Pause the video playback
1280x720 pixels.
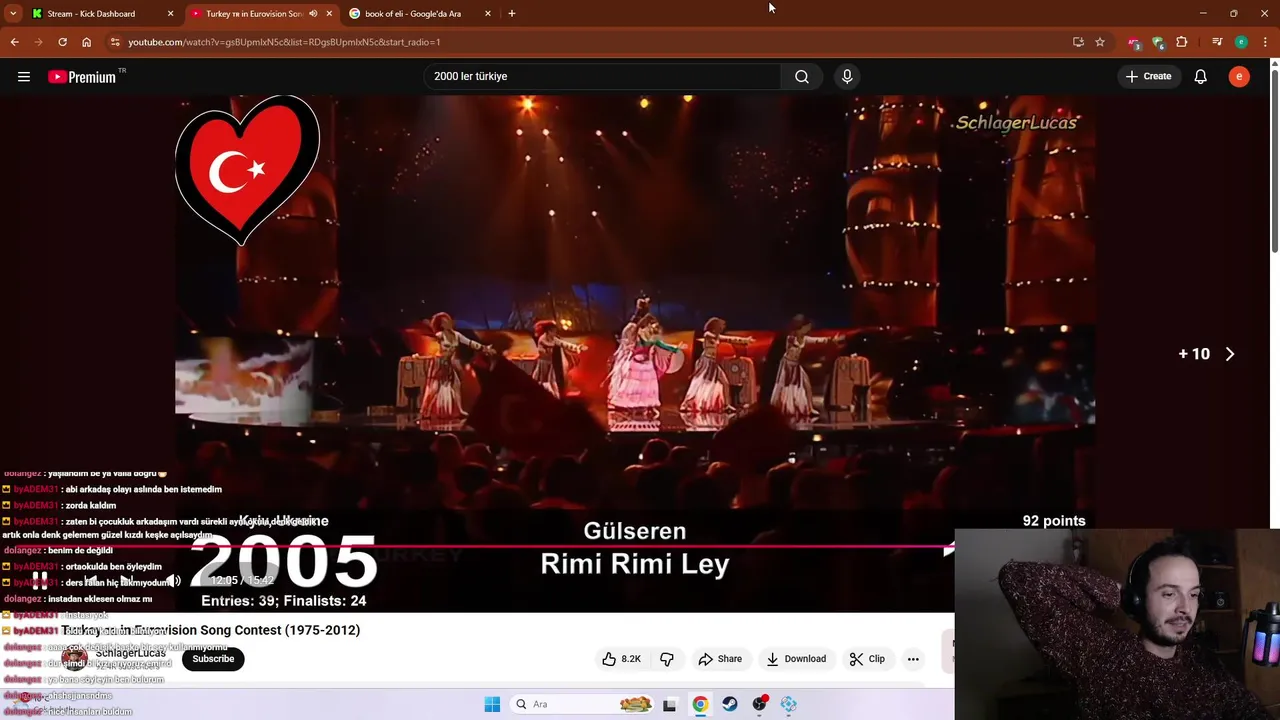[x=39, y=581]
